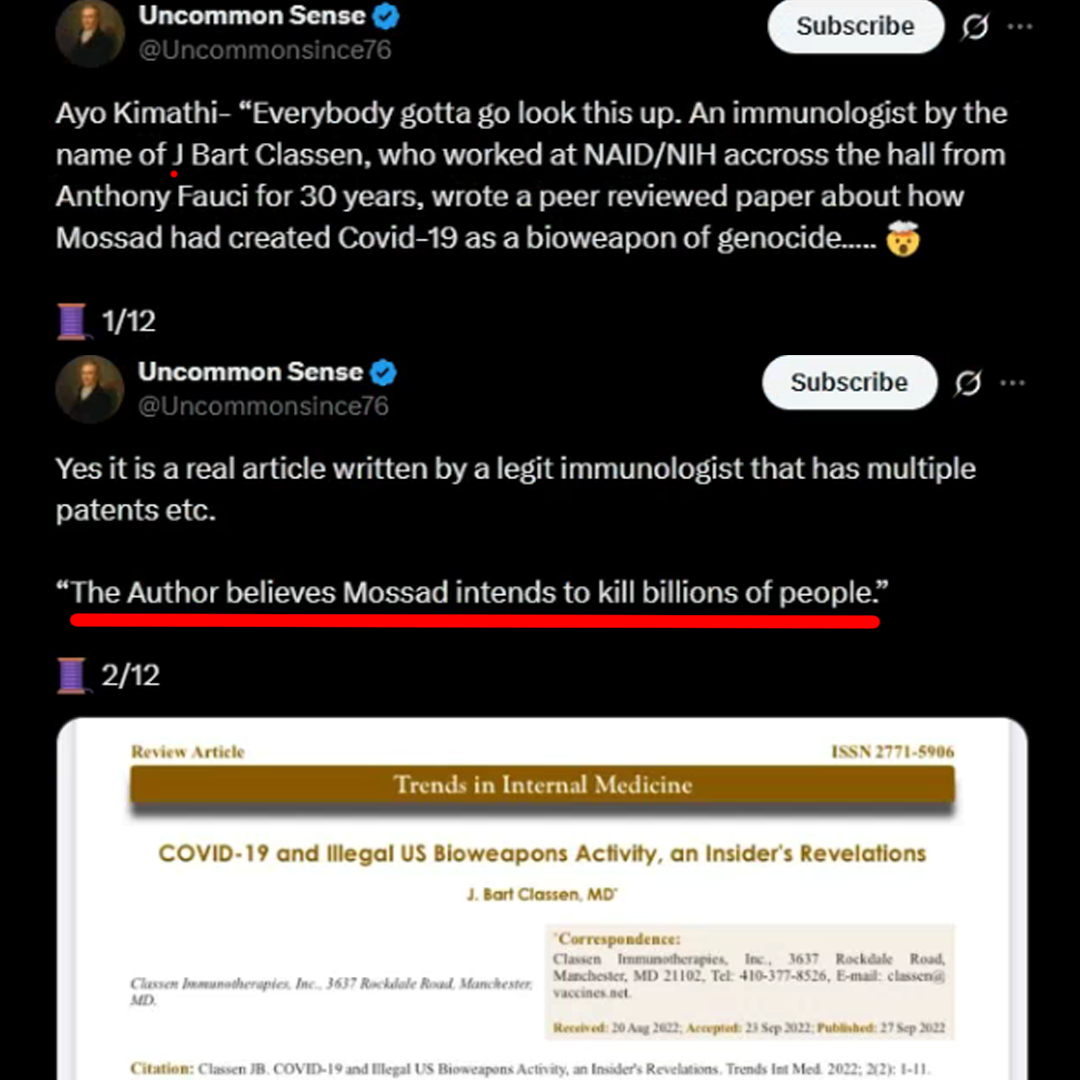Click the Trends in Internal Medicine banner

click(x=542, y=785)
